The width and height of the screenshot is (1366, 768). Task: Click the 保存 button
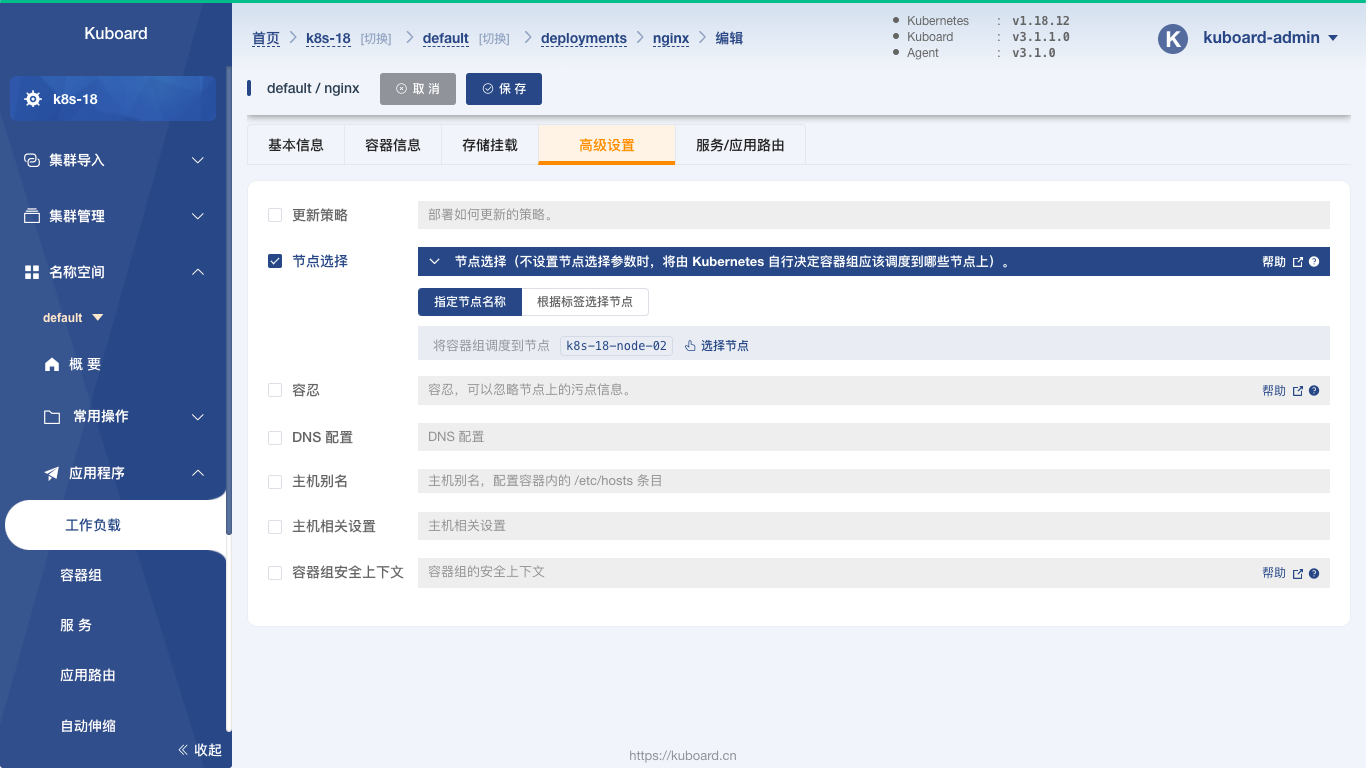click(504, 89)
